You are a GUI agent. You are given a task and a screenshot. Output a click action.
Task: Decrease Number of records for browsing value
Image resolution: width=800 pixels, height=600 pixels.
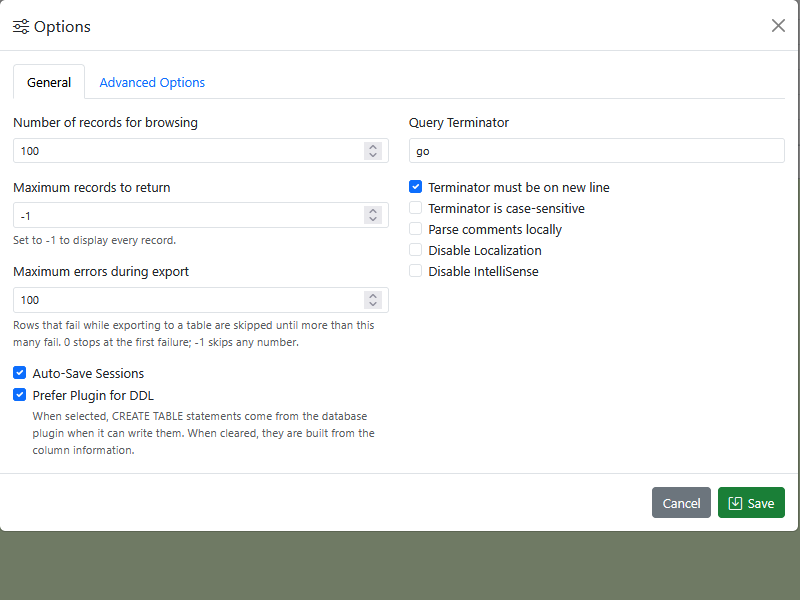373,155
